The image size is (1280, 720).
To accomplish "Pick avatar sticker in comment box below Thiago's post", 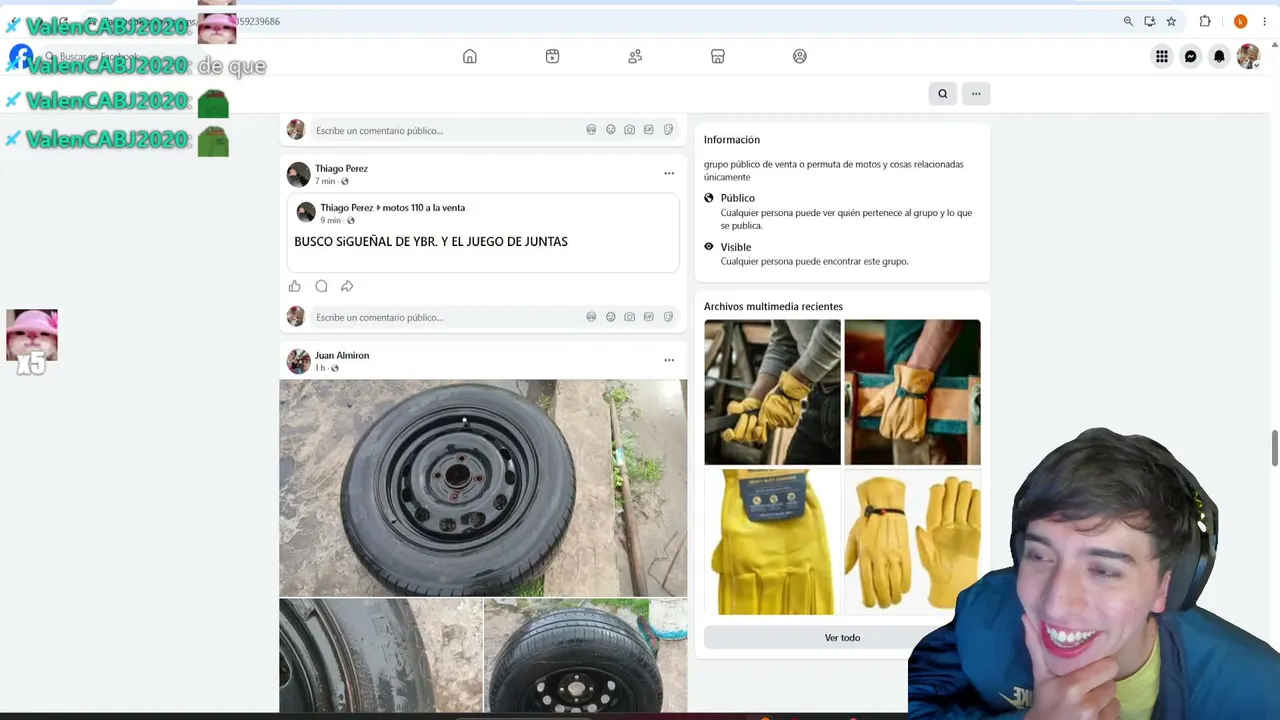I will coord(591,317).
